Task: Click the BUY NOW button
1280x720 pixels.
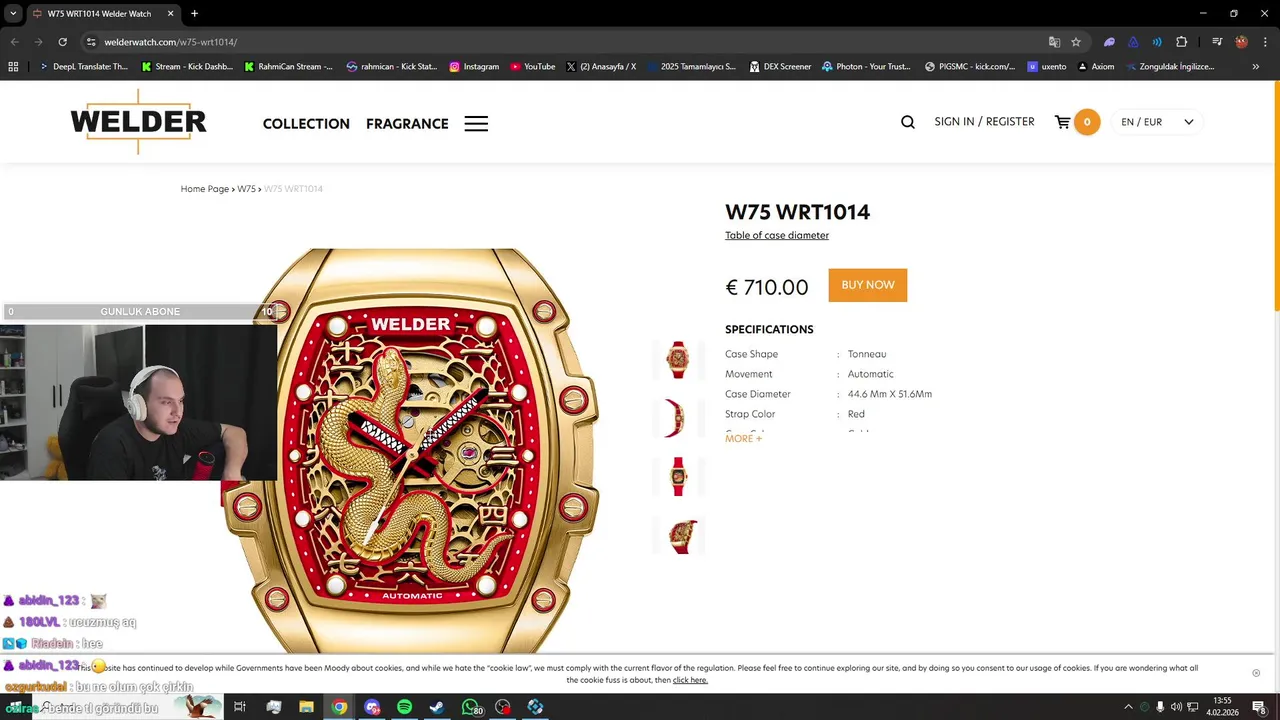Action: (868, 285)
